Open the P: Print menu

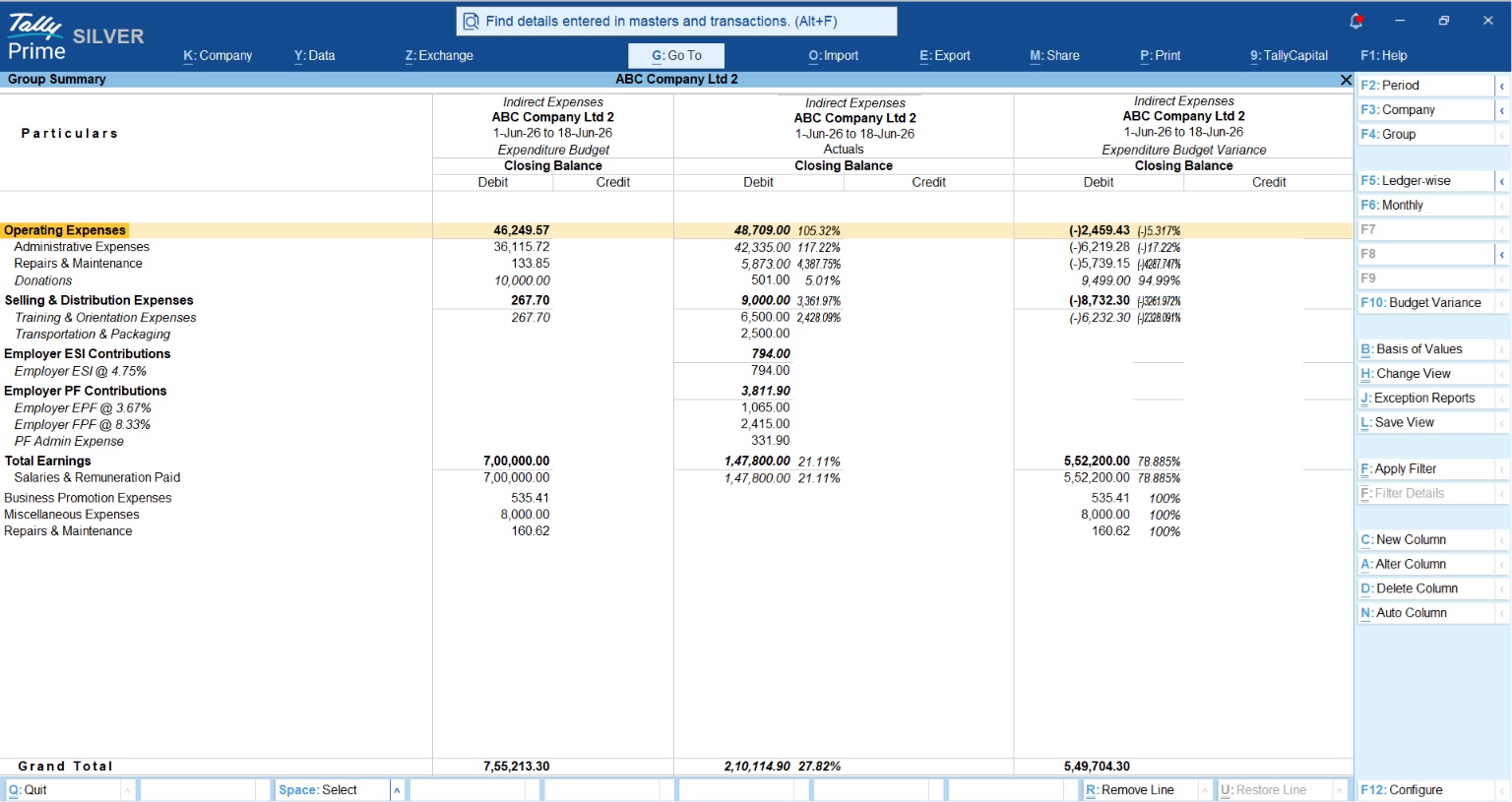(x=1161, y=56)
